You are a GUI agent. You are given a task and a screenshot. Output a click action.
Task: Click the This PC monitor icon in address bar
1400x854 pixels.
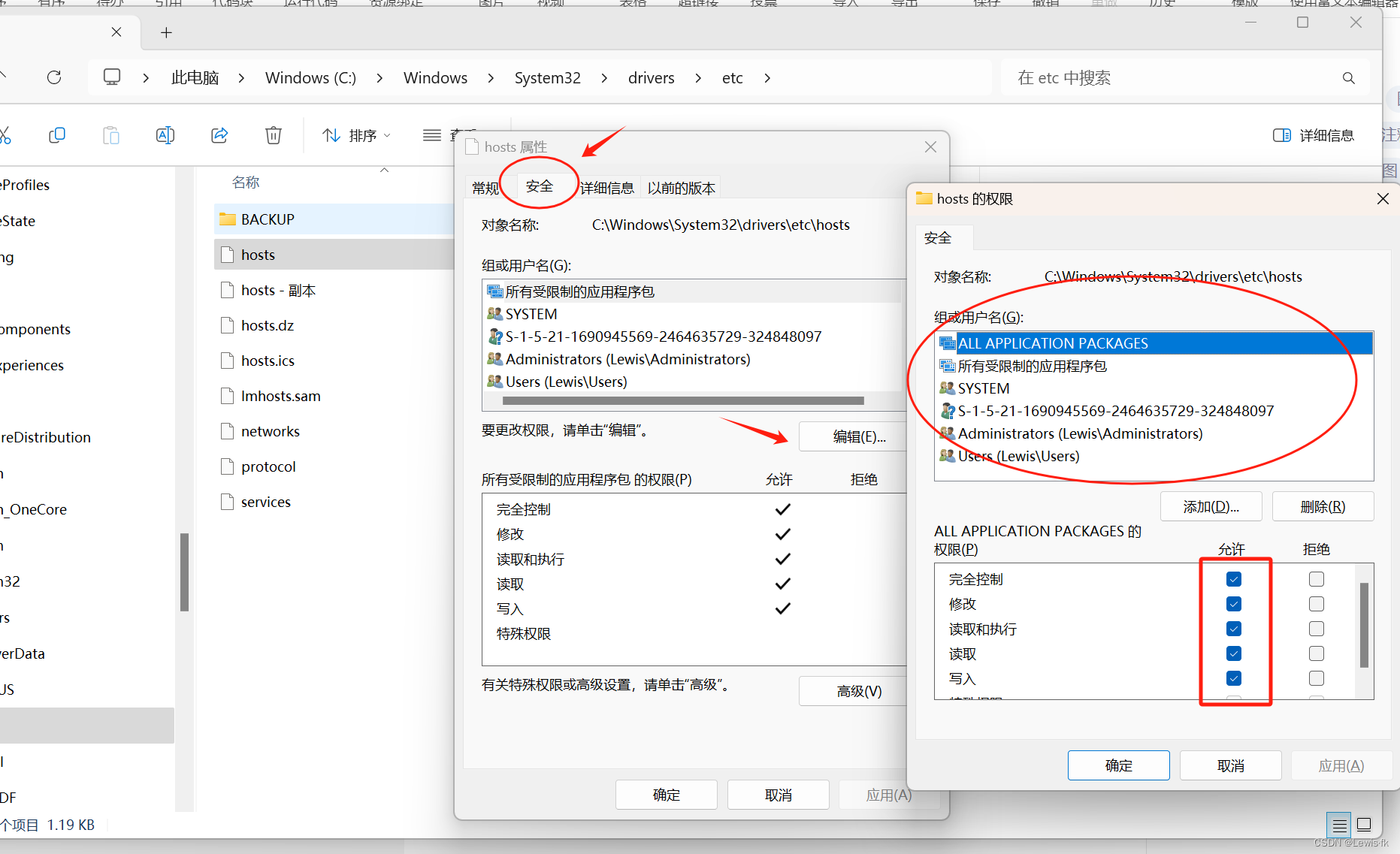click(x=112, y=77)
